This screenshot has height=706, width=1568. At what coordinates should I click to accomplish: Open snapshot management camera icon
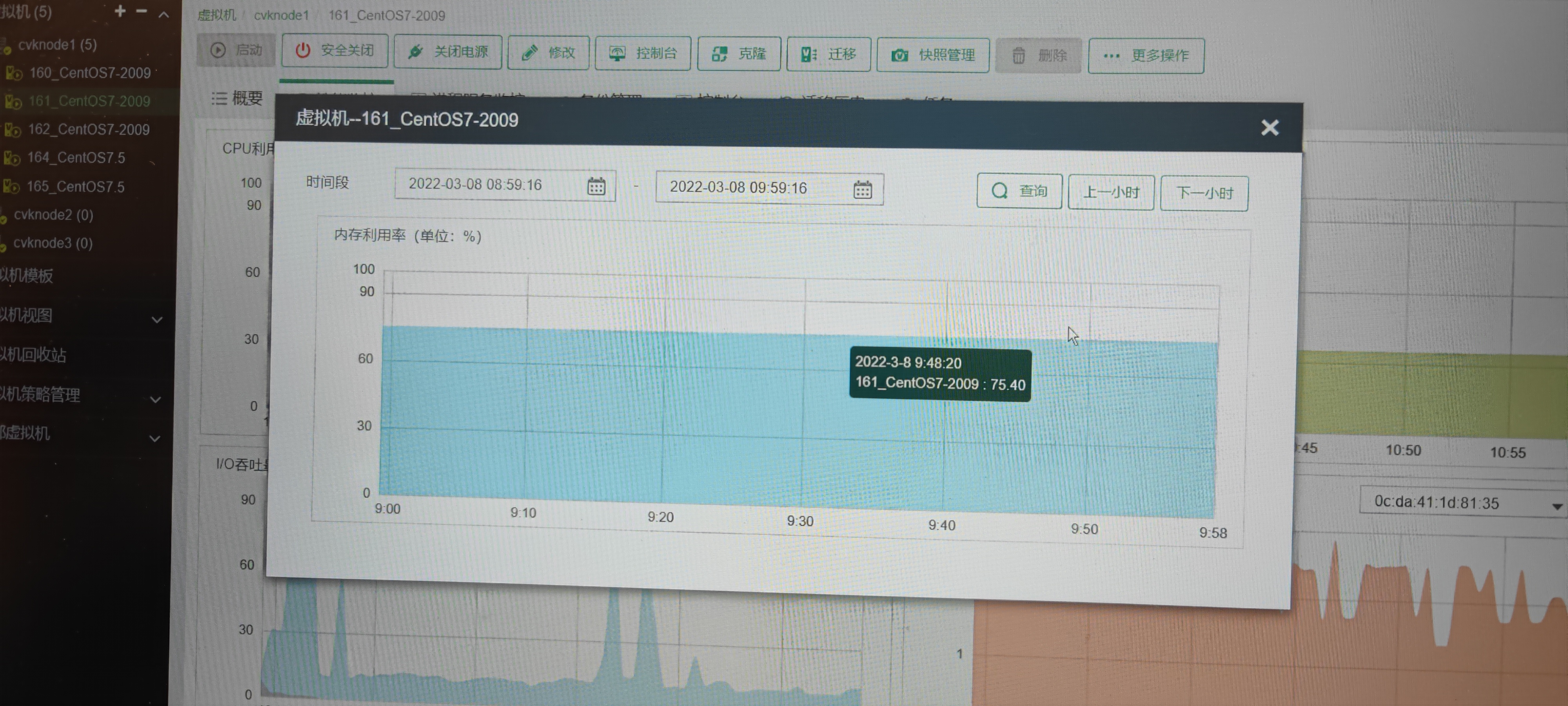pos(900,55)
